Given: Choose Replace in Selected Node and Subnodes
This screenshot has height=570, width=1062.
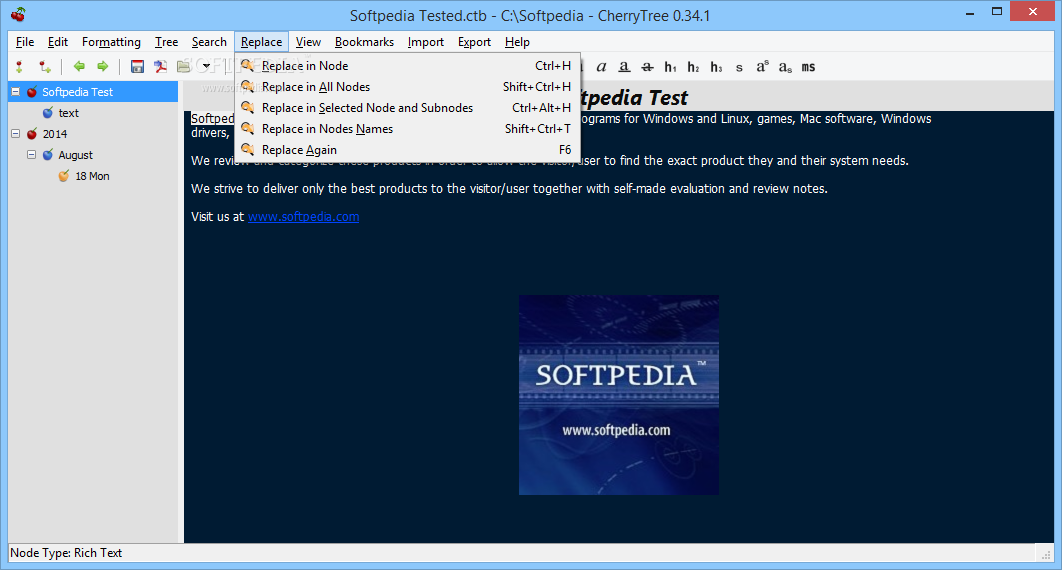Looking at the screenshot, I should tap(407, 108).
